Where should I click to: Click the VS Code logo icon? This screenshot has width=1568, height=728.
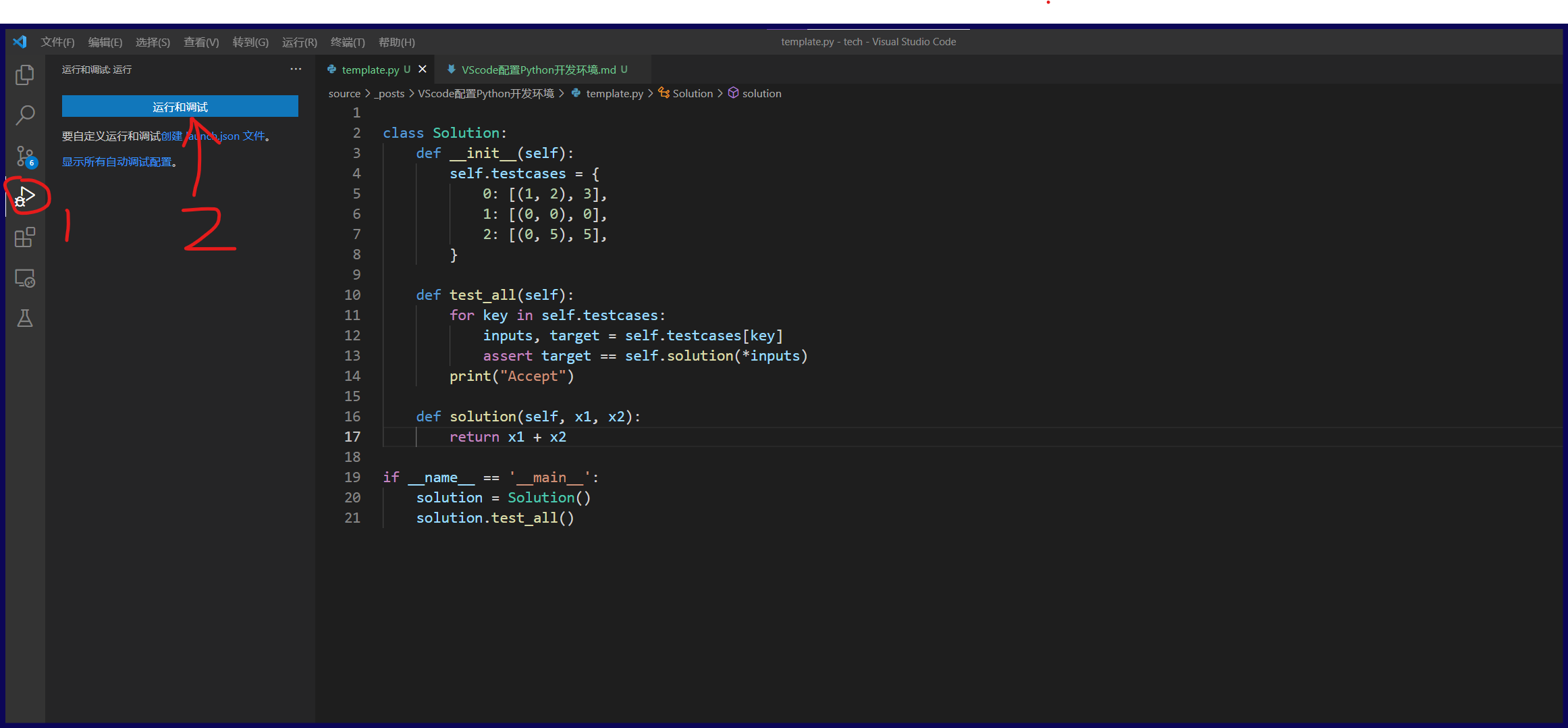(20, 42)
